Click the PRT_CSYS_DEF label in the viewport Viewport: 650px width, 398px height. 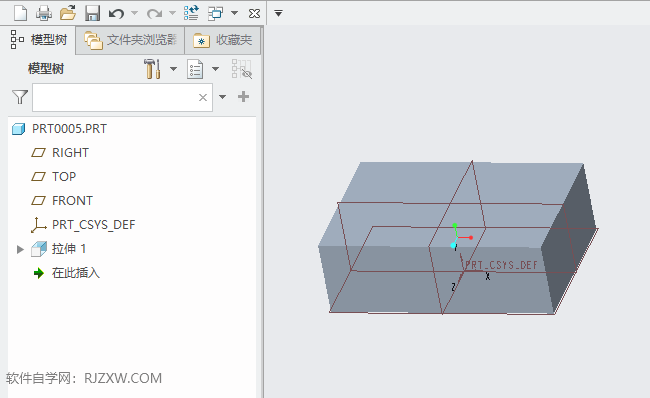click(501, 265)
